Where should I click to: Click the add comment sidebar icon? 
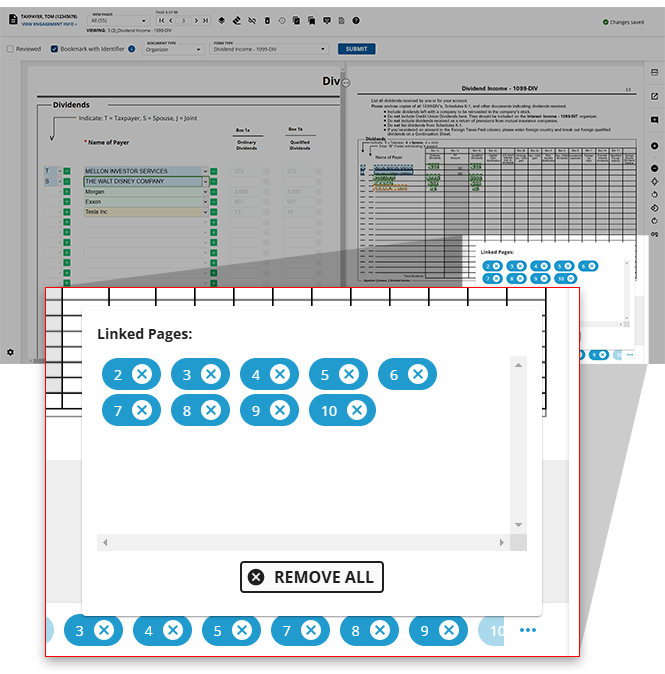(654, 120)
